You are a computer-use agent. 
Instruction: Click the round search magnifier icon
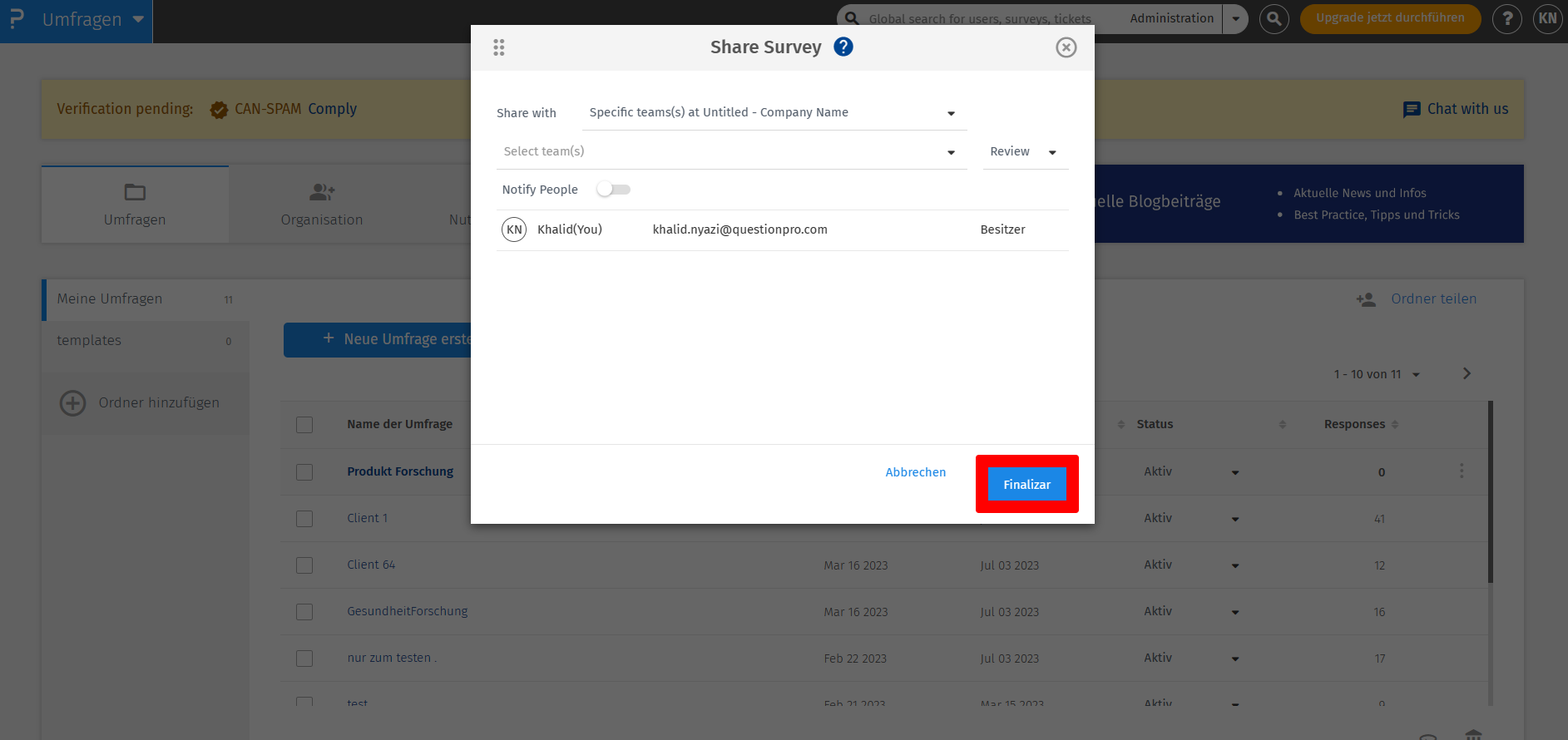tap(1274, 18)
